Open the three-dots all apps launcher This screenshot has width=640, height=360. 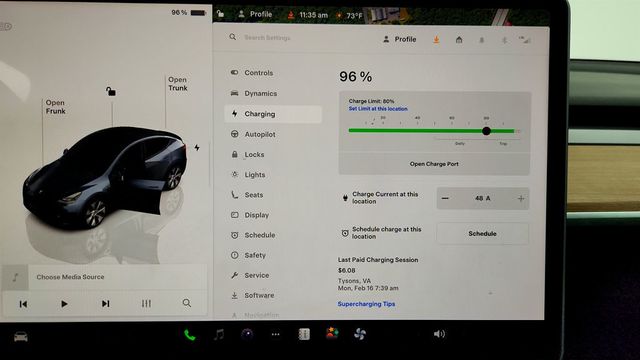(x=276, y=335)
